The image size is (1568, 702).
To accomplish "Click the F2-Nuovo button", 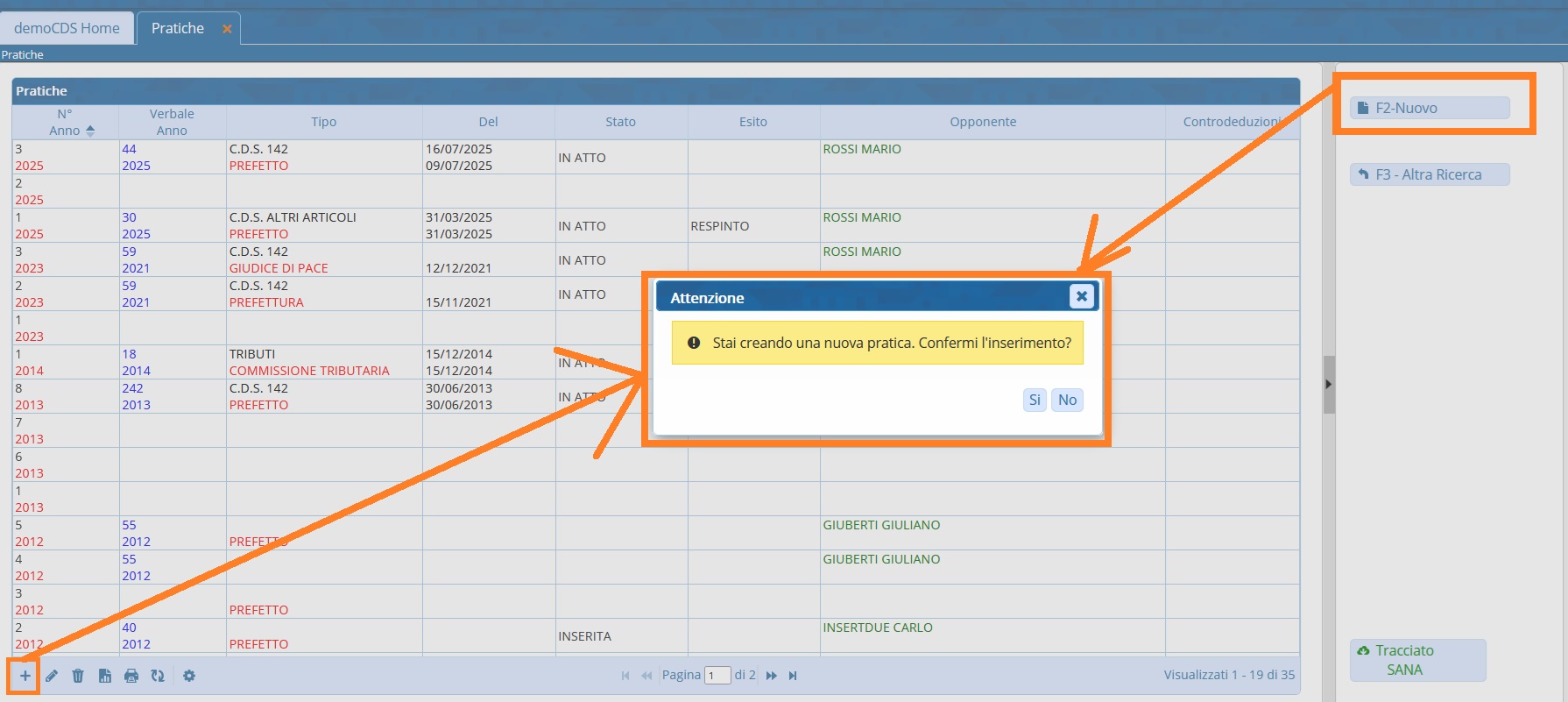I will [x=1429, y=108].
